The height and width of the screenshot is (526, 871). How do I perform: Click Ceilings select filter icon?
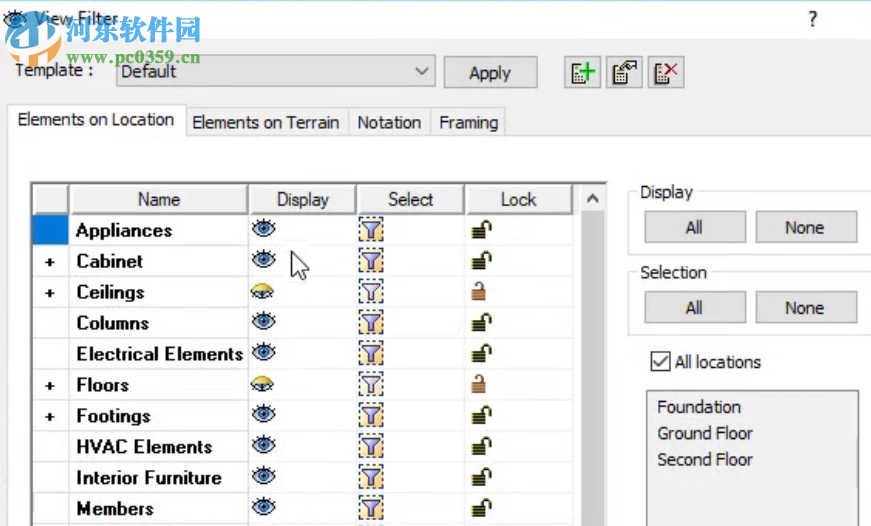(371, 292)
